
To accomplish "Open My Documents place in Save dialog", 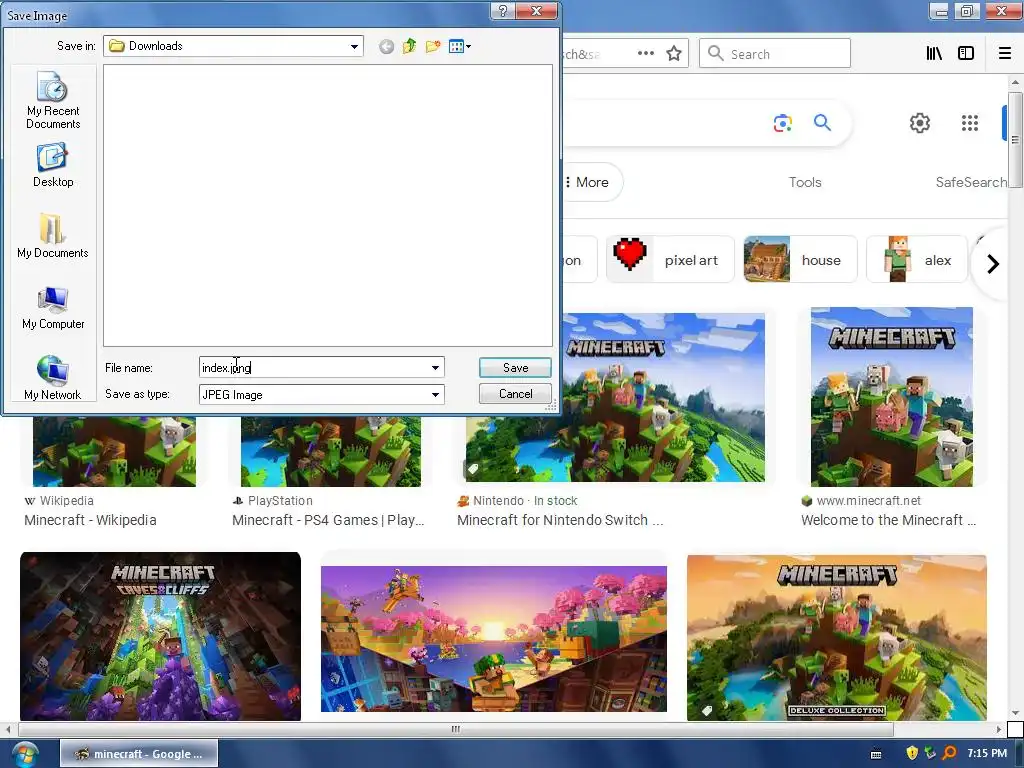I will 53,236.
